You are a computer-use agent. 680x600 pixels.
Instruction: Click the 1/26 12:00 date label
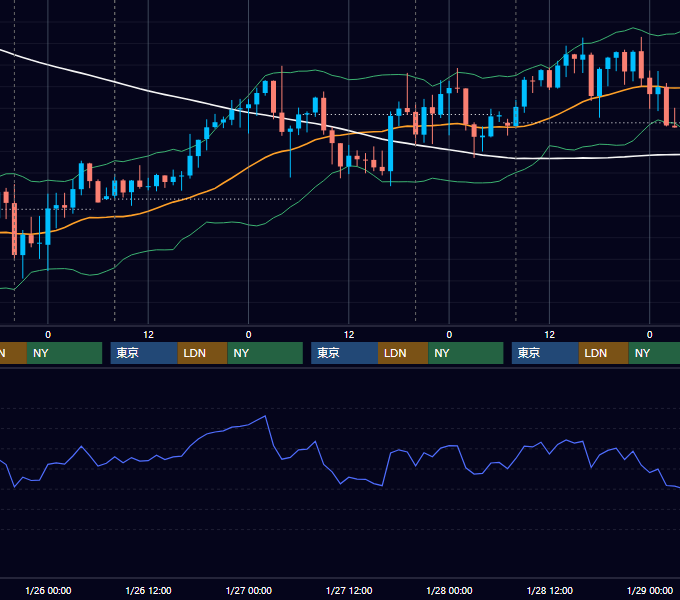click(148, 590)
